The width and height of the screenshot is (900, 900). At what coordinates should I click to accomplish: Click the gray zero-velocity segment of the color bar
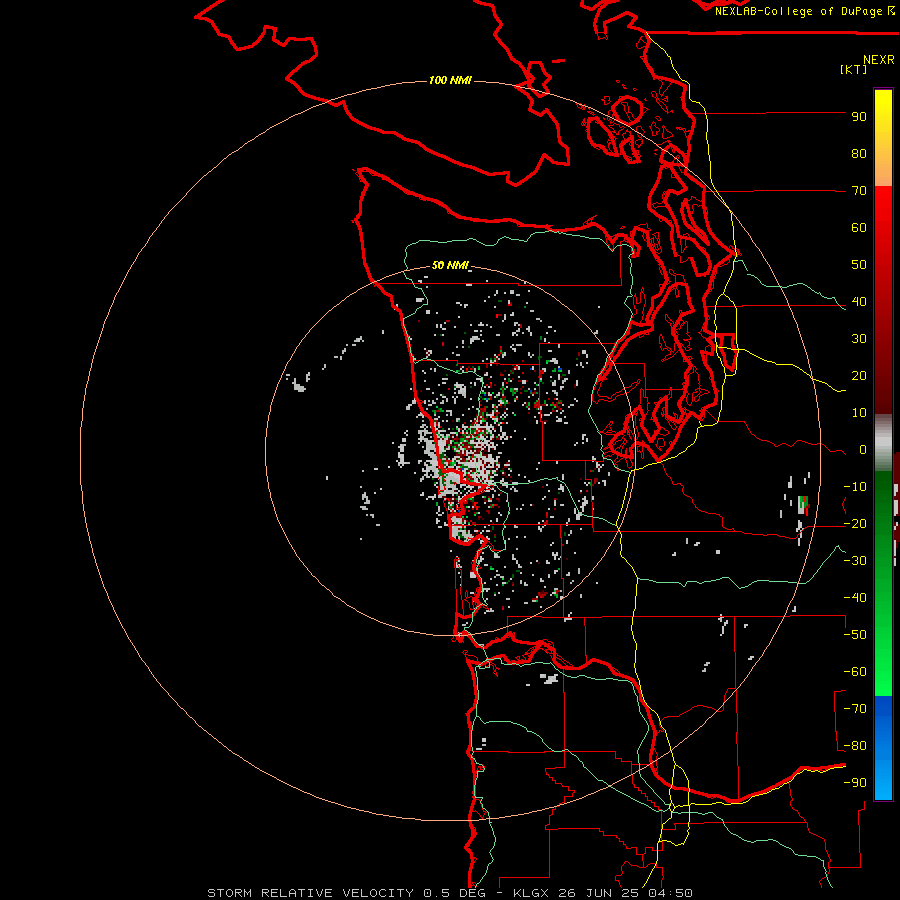883,443
